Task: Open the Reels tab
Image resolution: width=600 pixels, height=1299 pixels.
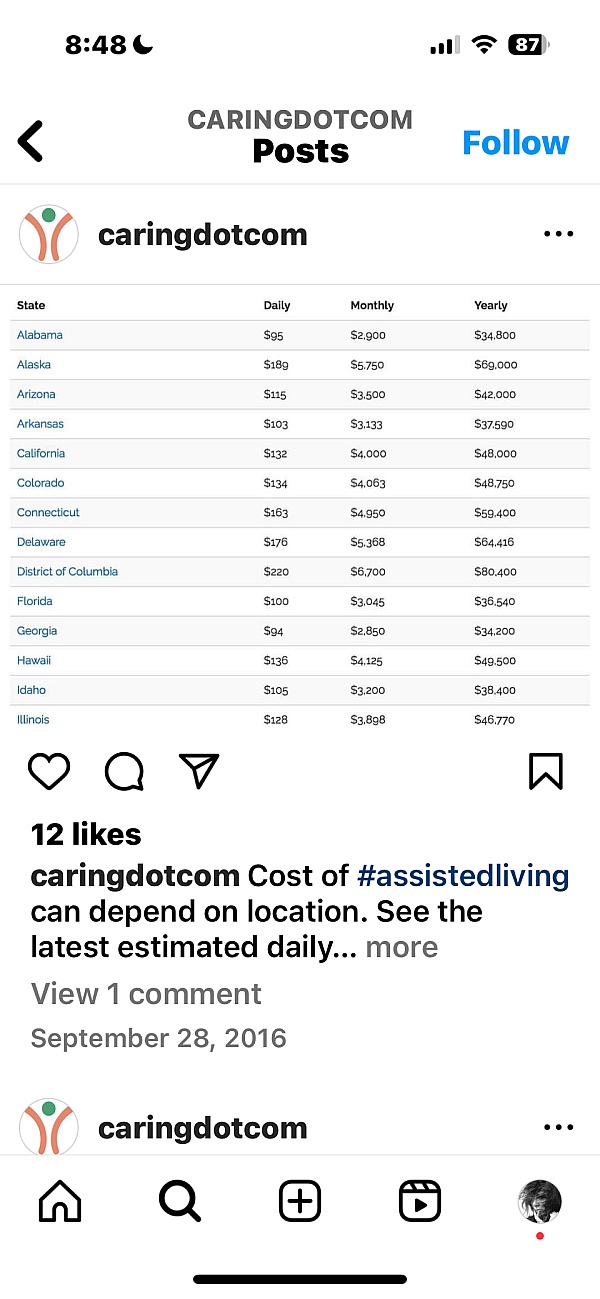Action: click(420, 1201)
